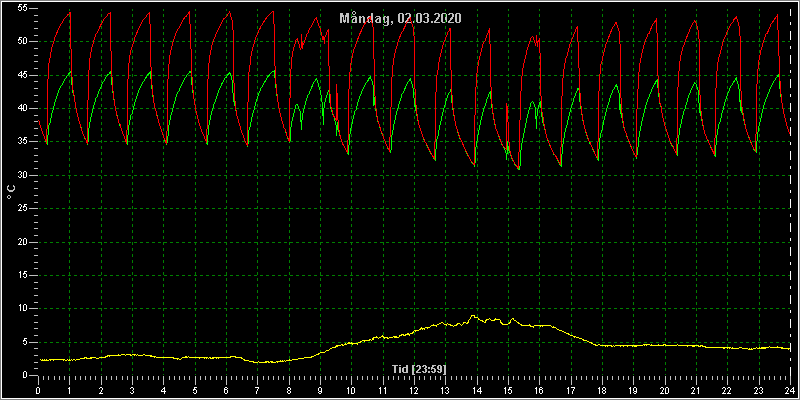Image resolution: width=800 pixels, height=400 pixels.
Task: Click the green curve peak at hour 1
Action: click(70, 72)
